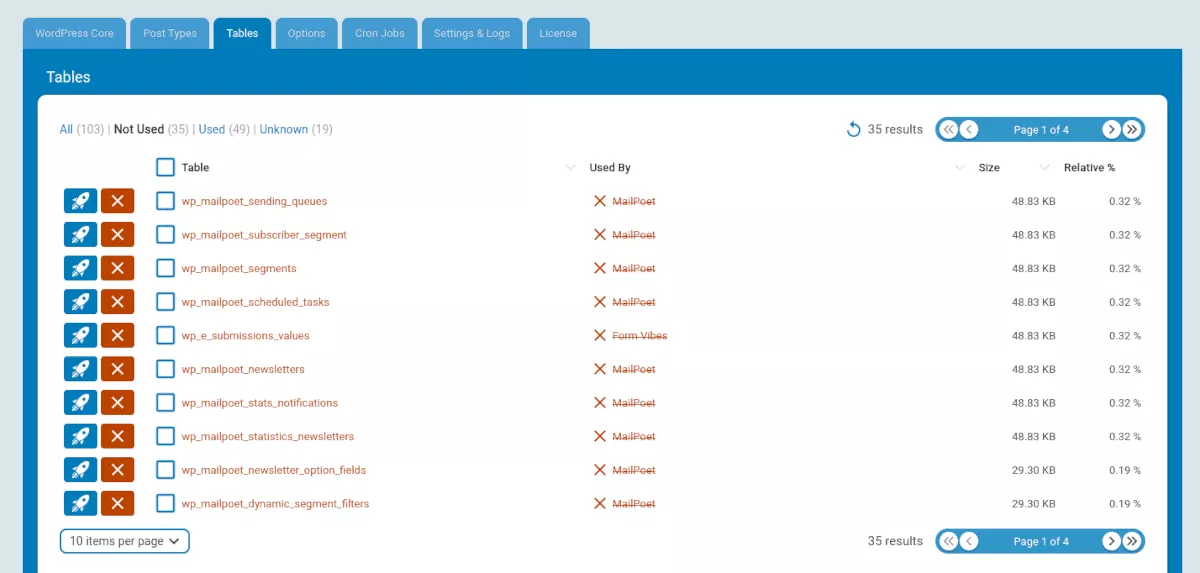The image size is (1200, 573).
Task: Open the wp_mailpoet_scheduled_tasks table link
Action: (x=255, y=302)
